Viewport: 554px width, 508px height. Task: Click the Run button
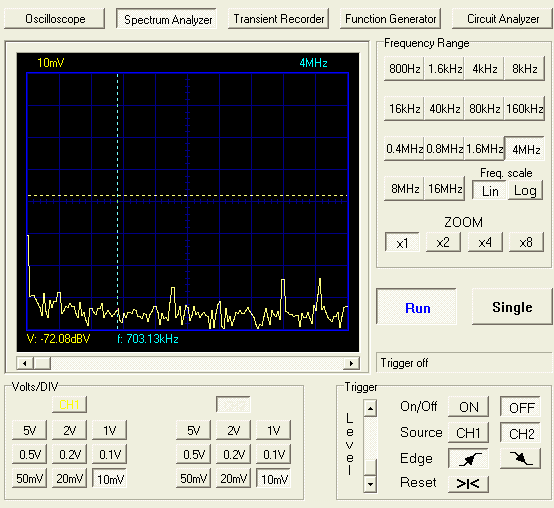click(x=417, y=307)
